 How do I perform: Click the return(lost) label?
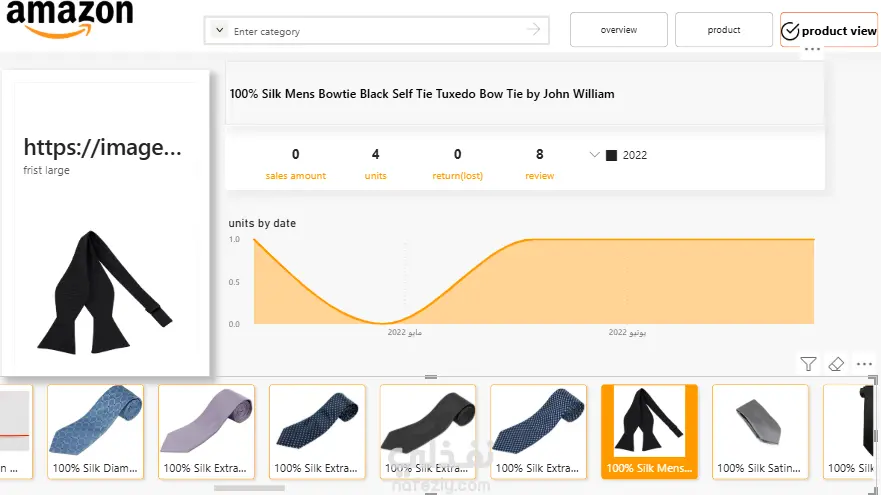(x=457, y=176)
